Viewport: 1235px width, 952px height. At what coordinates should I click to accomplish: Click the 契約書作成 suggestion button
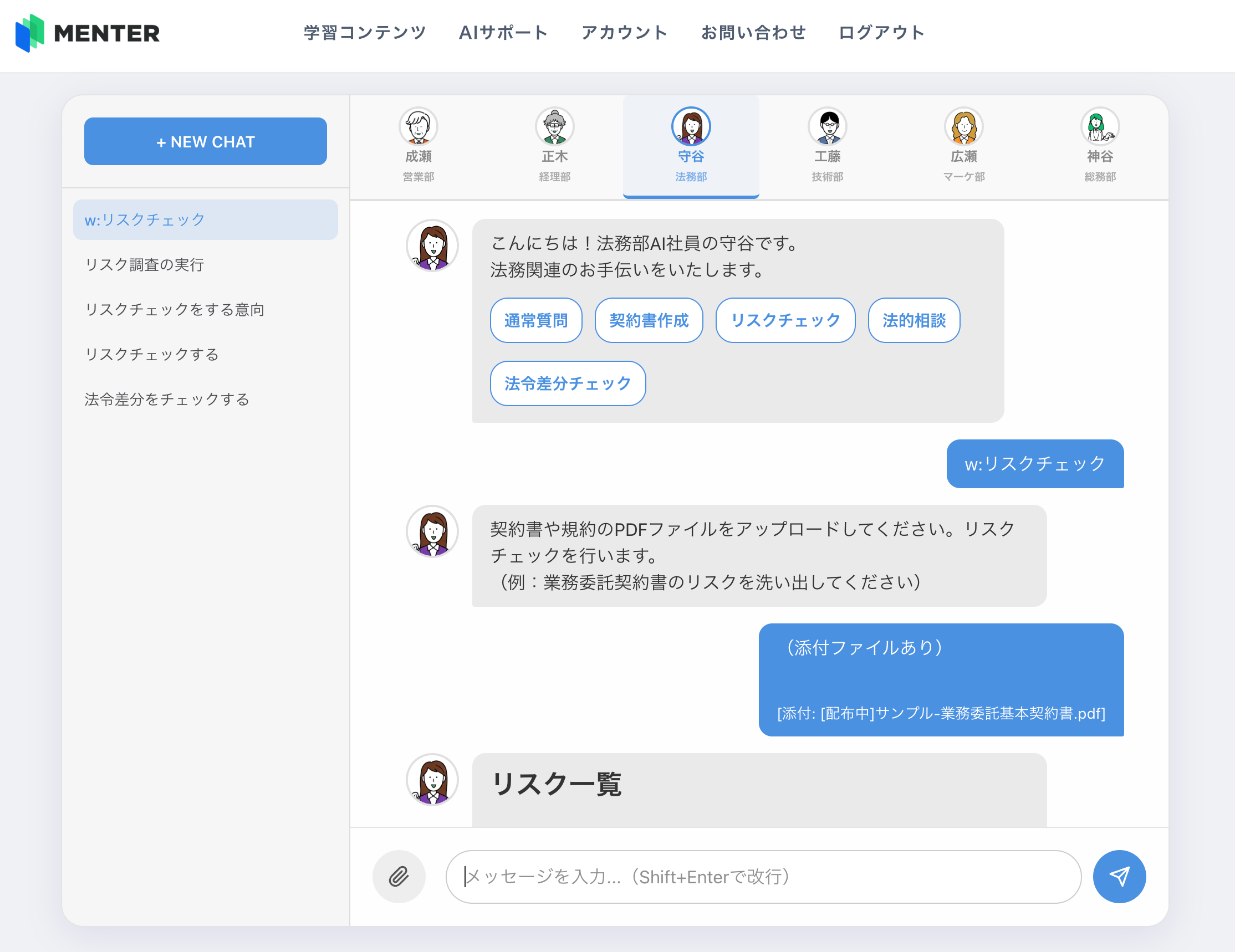(x=649, y=320)
